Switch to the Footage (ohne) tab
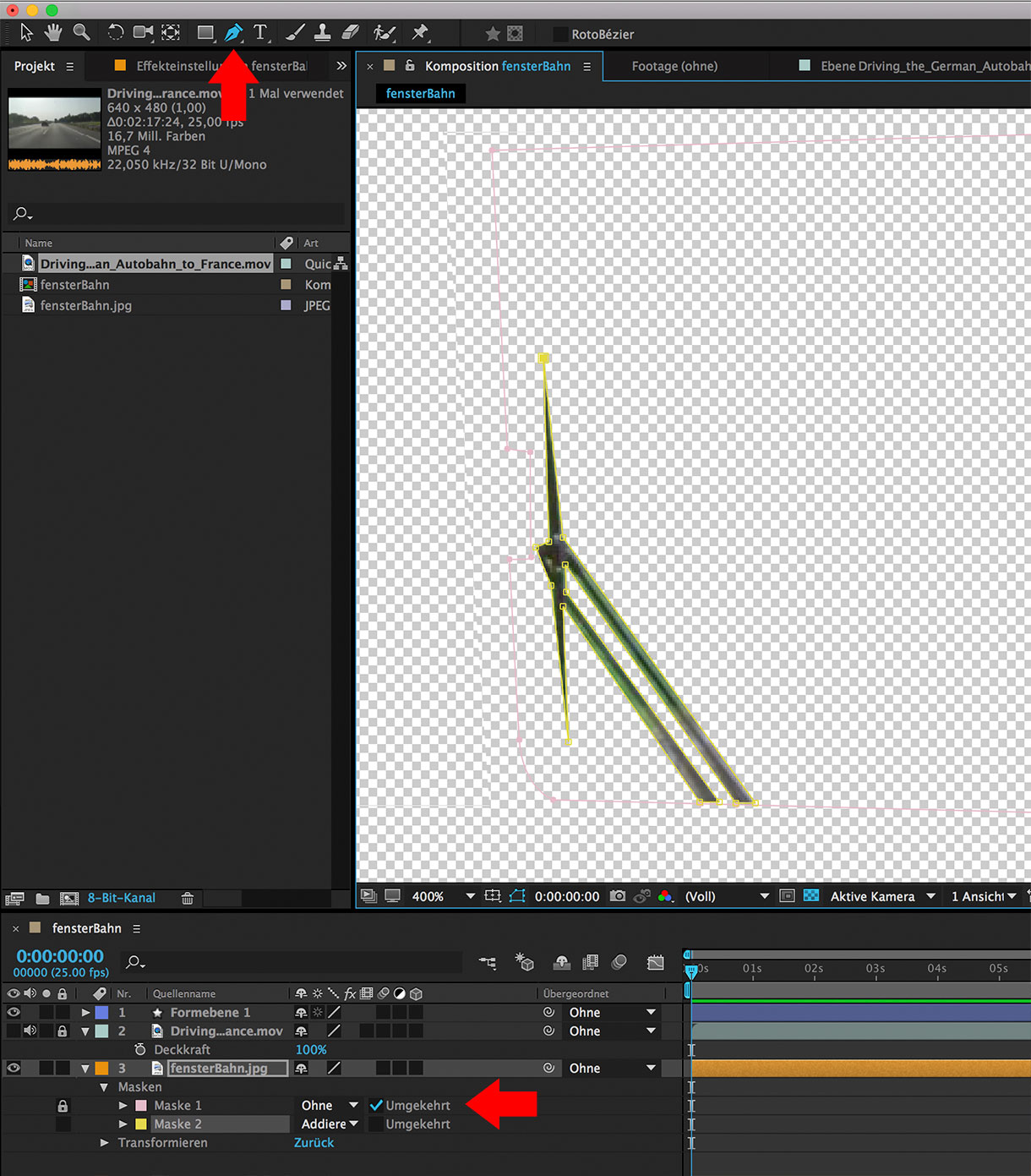Screen dimensions: 1031x1176 click(x=674, y=66)
